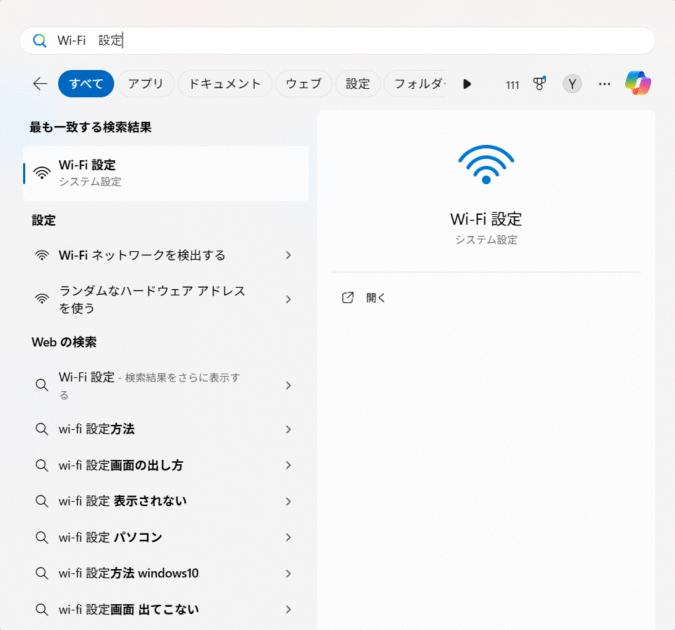Expand chevron for wi-fi 設定 表示されない
Screen dimensions: 675x630
288,501
